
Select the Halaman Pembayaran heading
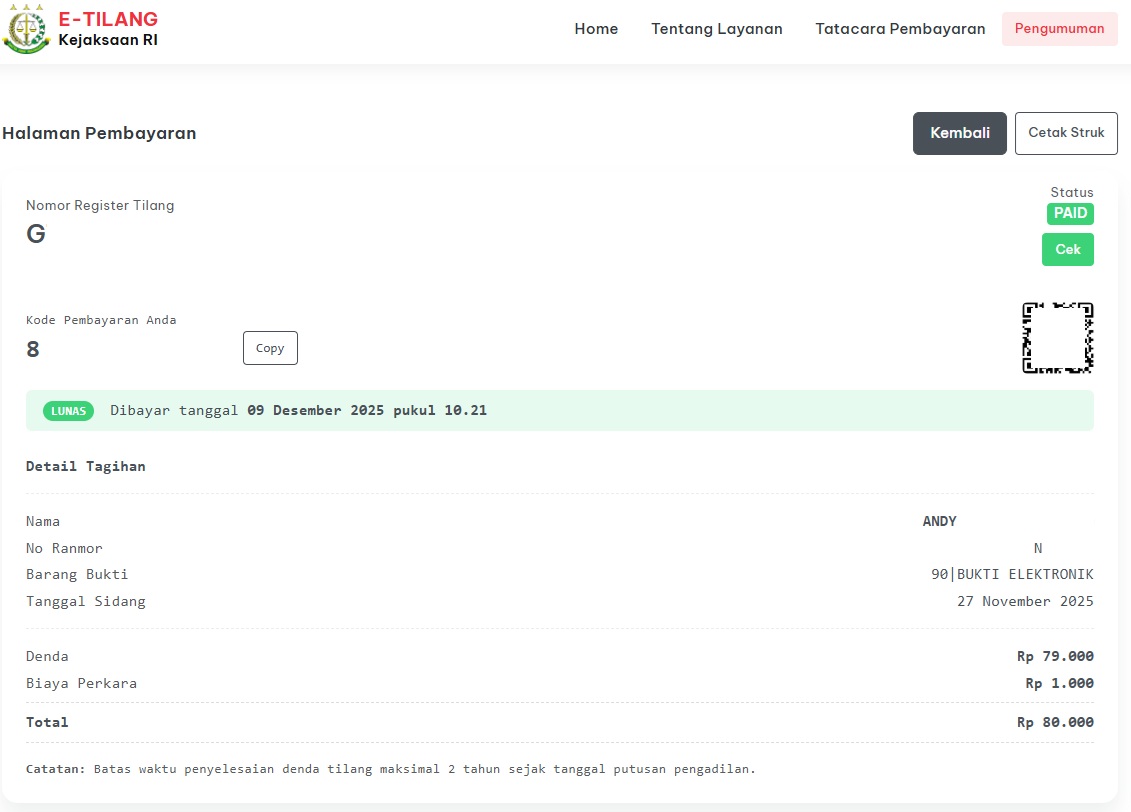(99, 133)
